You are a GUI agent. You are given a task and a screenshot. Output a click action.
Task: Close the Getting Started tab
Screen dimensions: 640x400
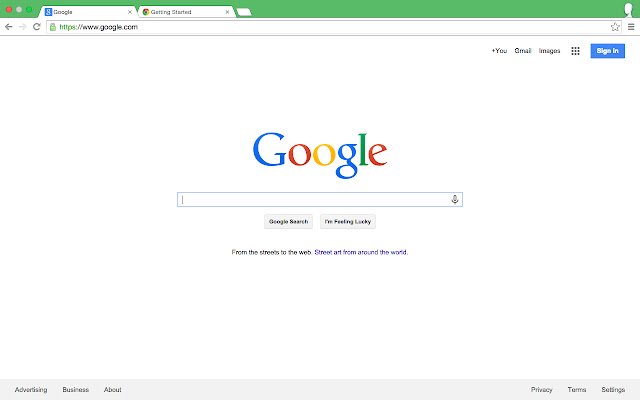click(x=227, y=12)
